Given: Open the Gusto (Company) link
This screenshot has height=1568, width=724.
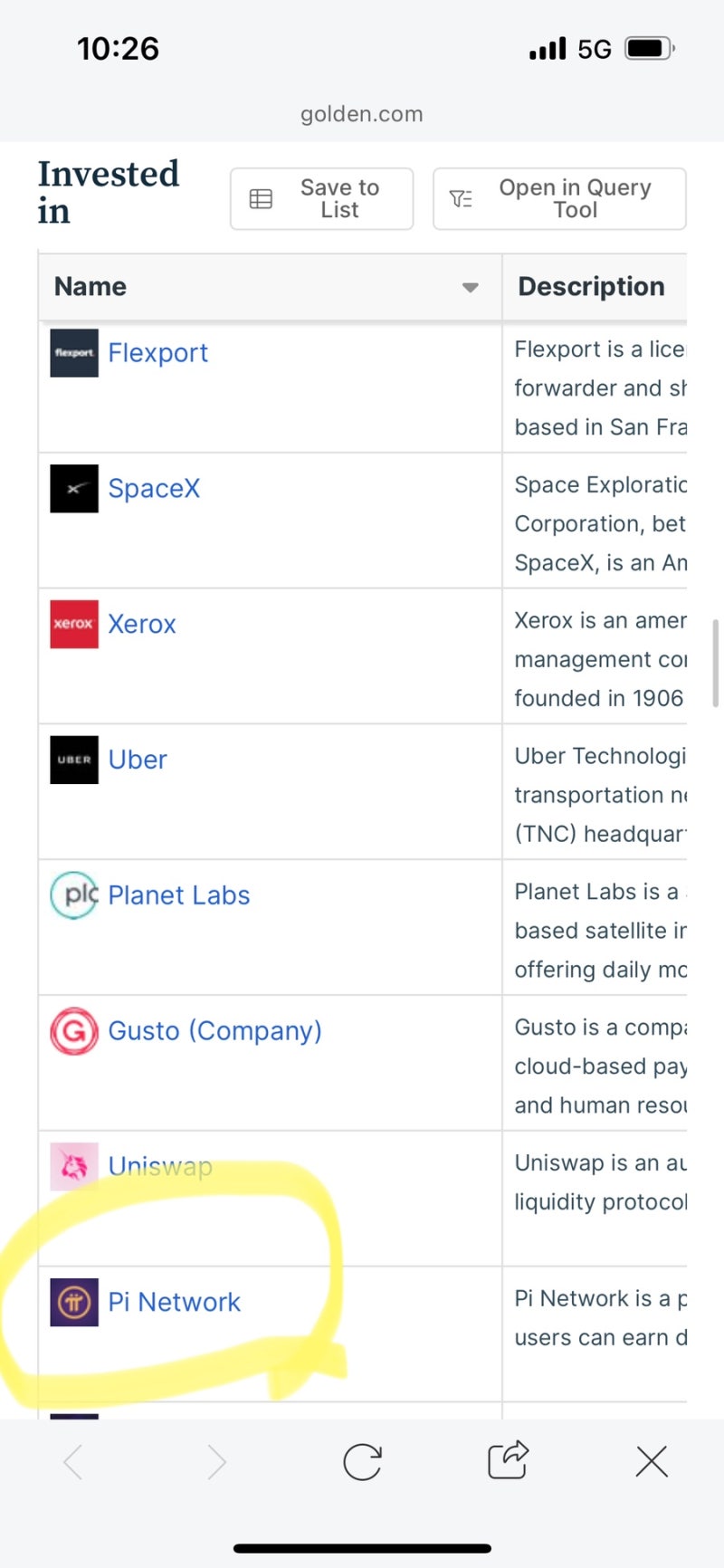Looking at the screenshot, I should (x=214, y=1031).
